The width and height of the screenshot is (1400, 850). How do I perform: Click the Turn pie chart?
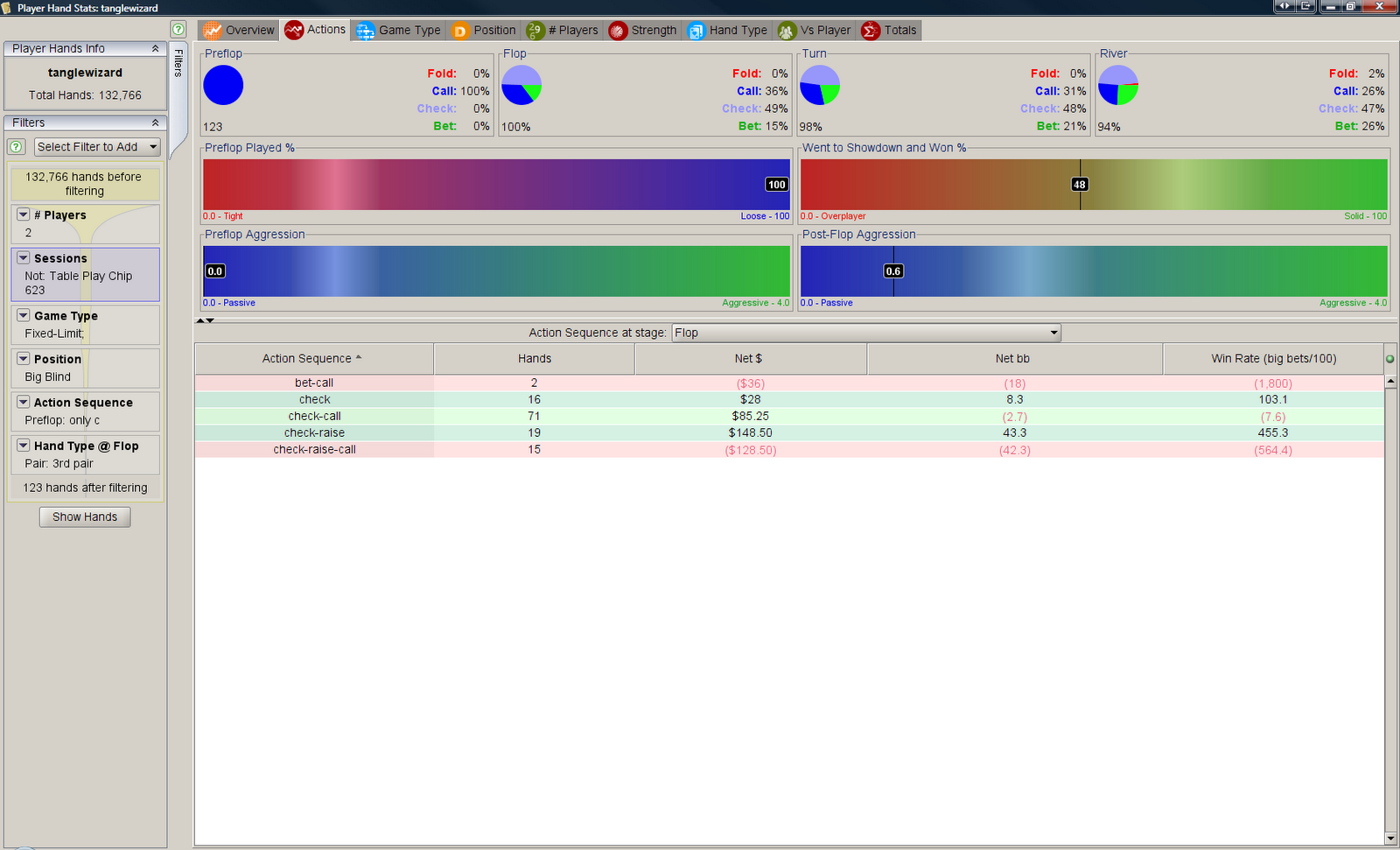820,85
